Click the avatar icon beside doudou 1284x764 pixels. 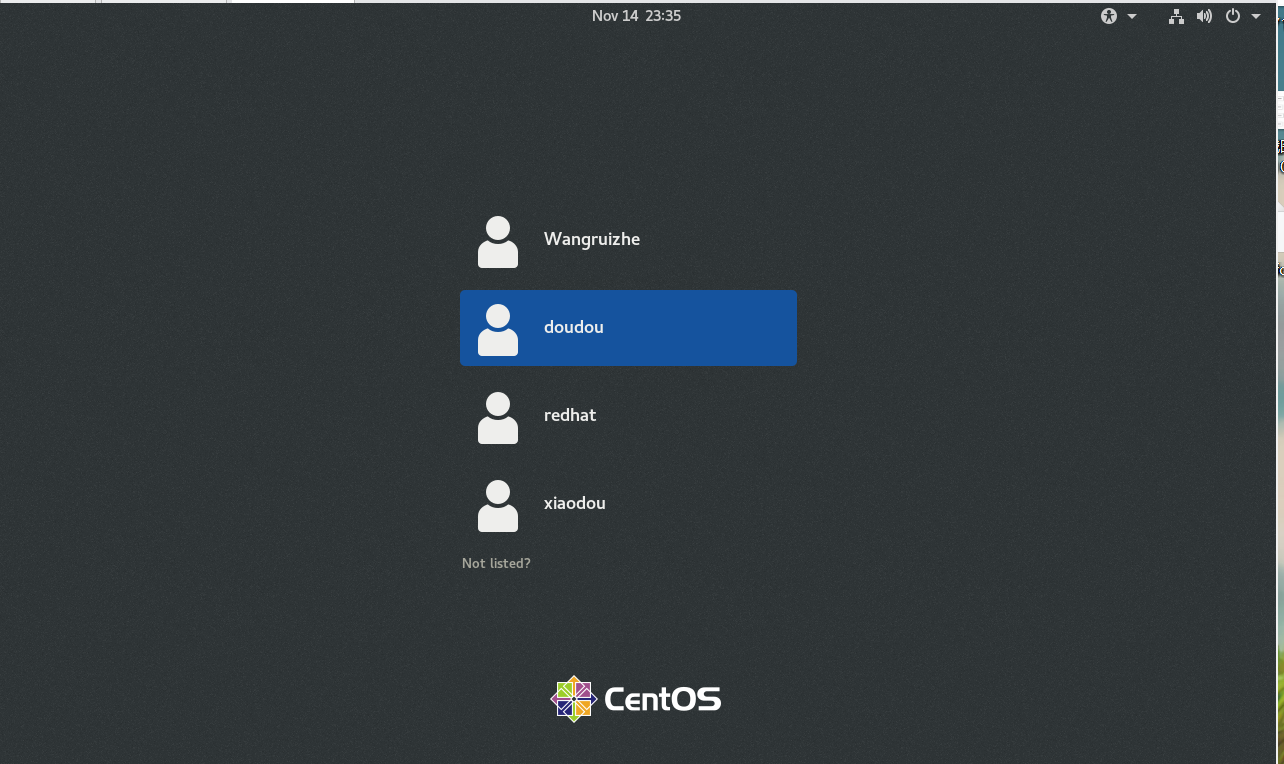point(498,330)
